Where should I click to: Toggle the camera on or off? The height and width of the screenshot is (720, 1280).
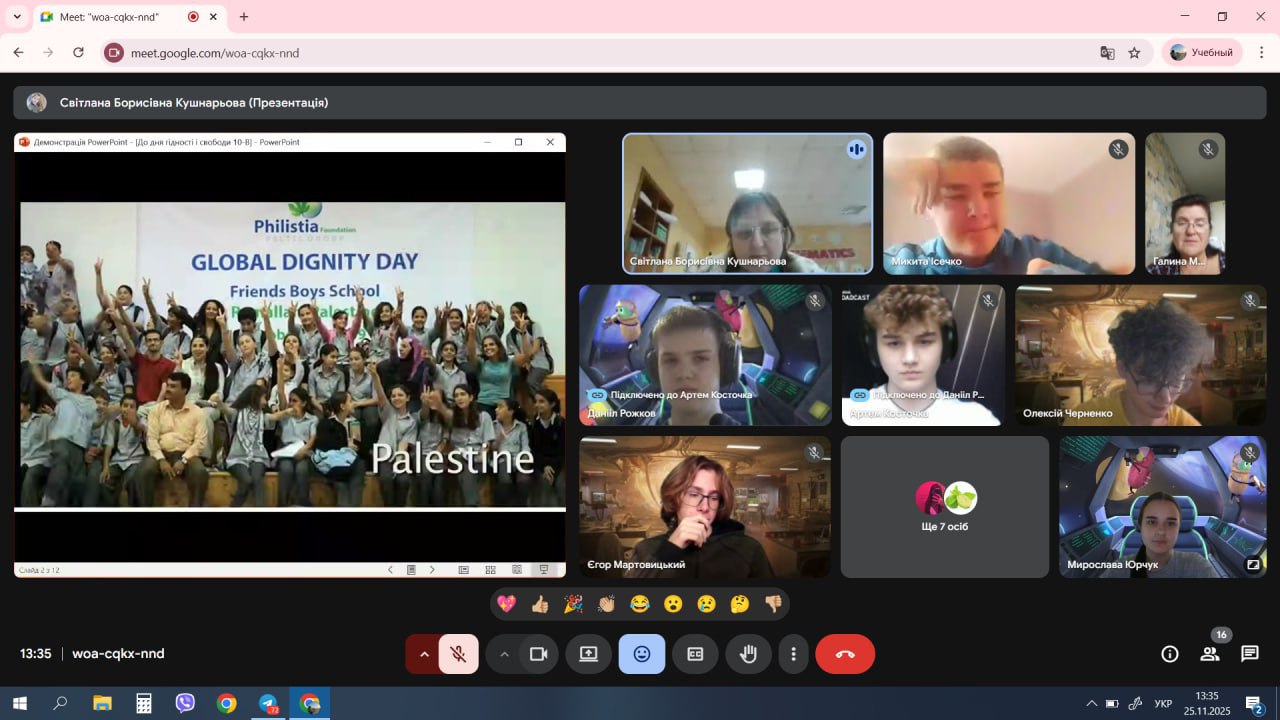538,654
